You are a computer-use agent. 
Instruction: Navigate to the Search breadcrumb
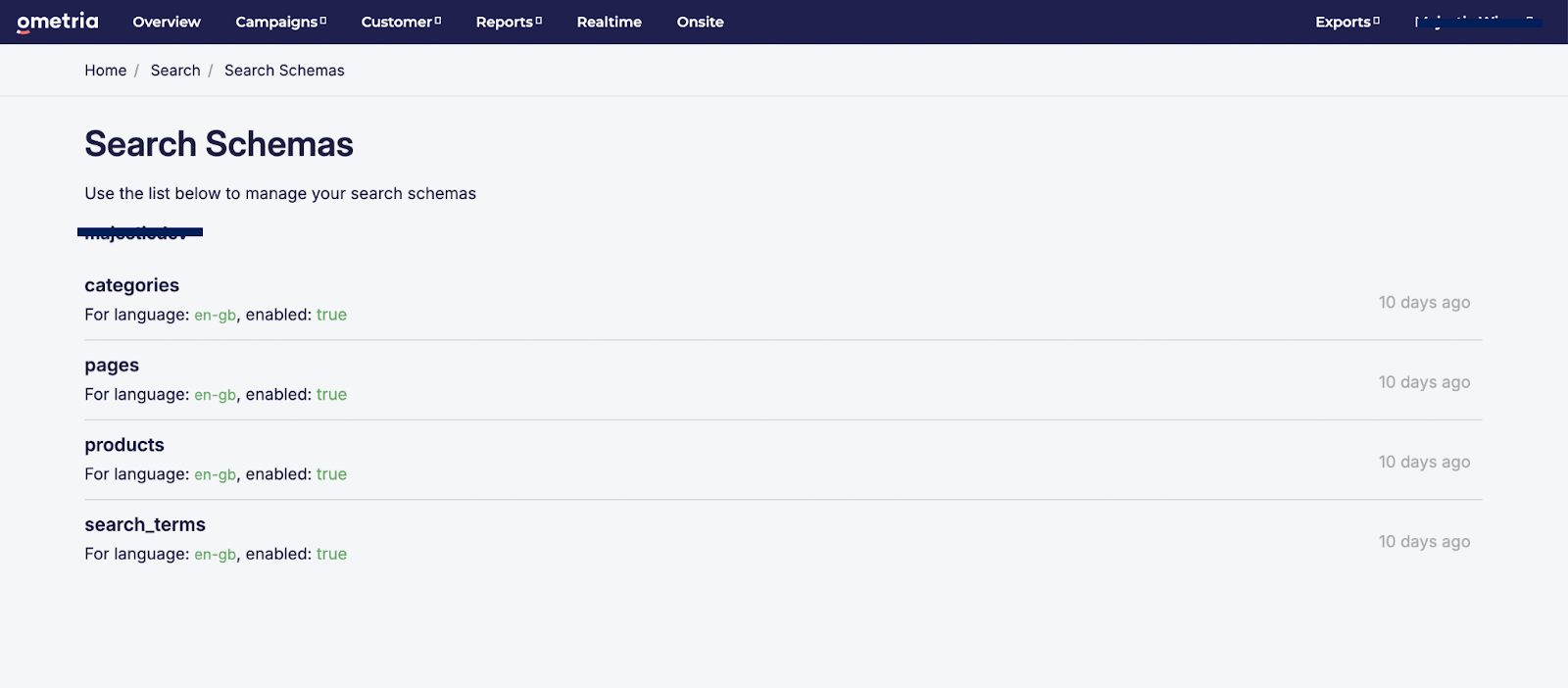(x=175, y=71)
